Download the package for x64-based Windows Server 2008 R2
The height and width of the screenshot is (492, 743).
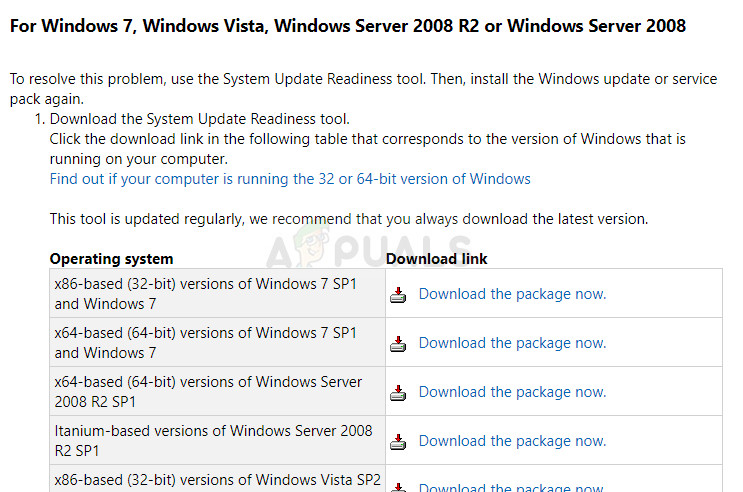click(x=512, y=392)
